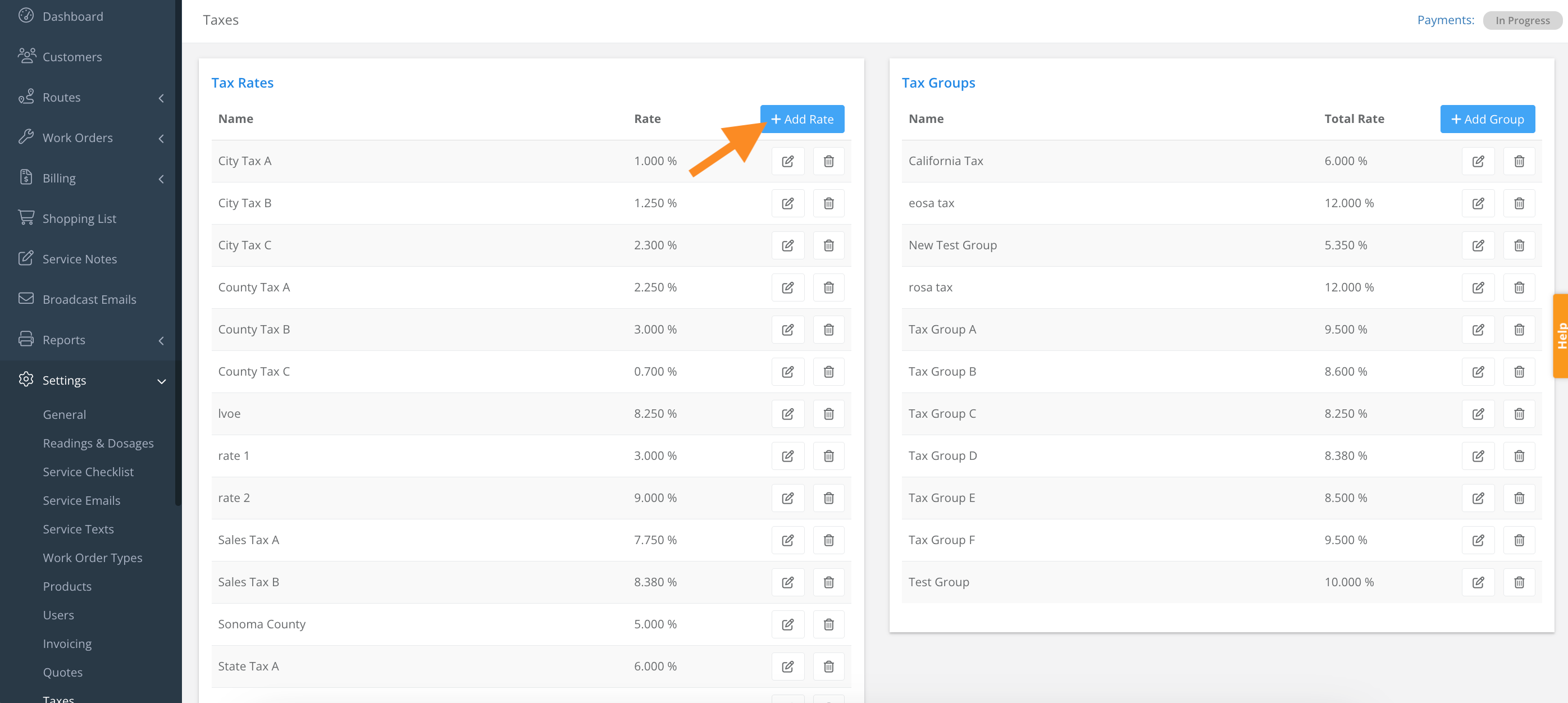The width and height of the screenshot is (1568, 703).
Task: Open Service Notes
Action: 80,259
